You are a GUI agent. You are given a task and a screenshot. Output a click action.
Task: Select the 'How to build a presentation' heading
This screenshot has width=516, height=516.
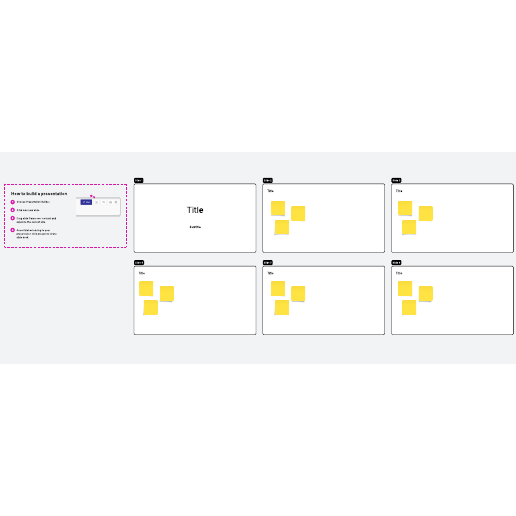[x=39, y=194]
